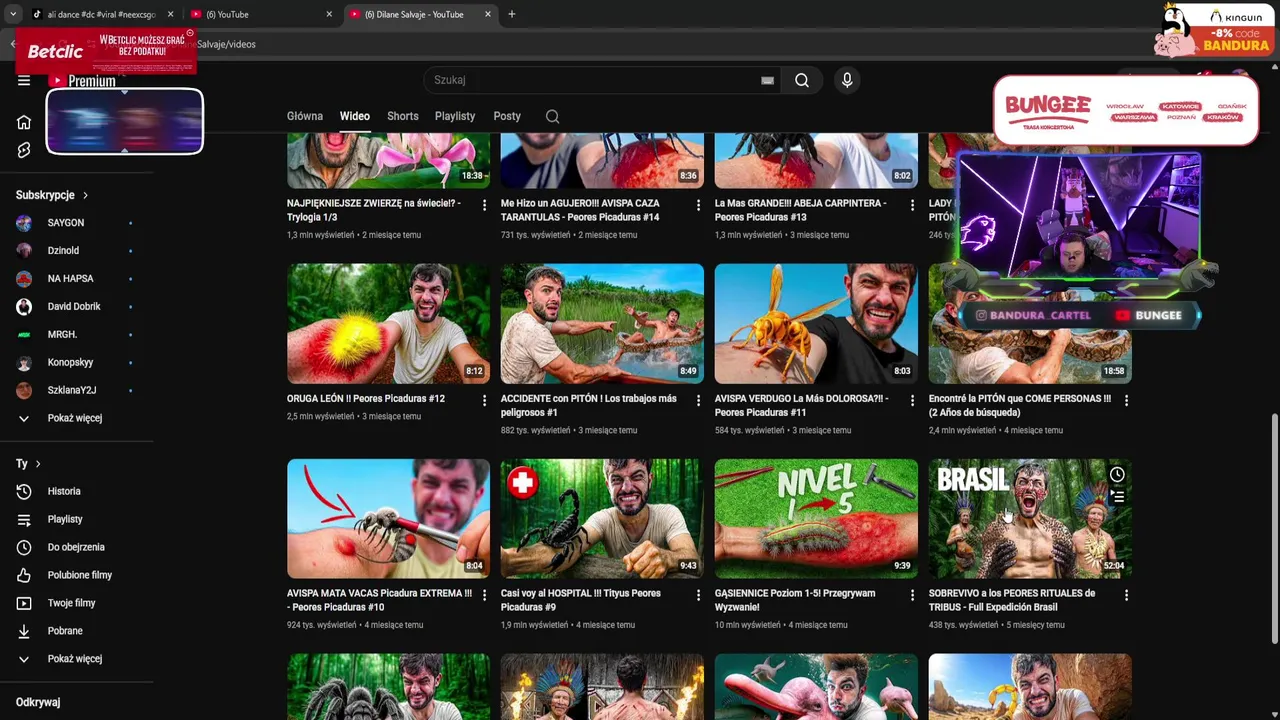Screen dimensions: 1280x720
Task: Go to Home via sidebar house icon
Action: tap(24, 122)
